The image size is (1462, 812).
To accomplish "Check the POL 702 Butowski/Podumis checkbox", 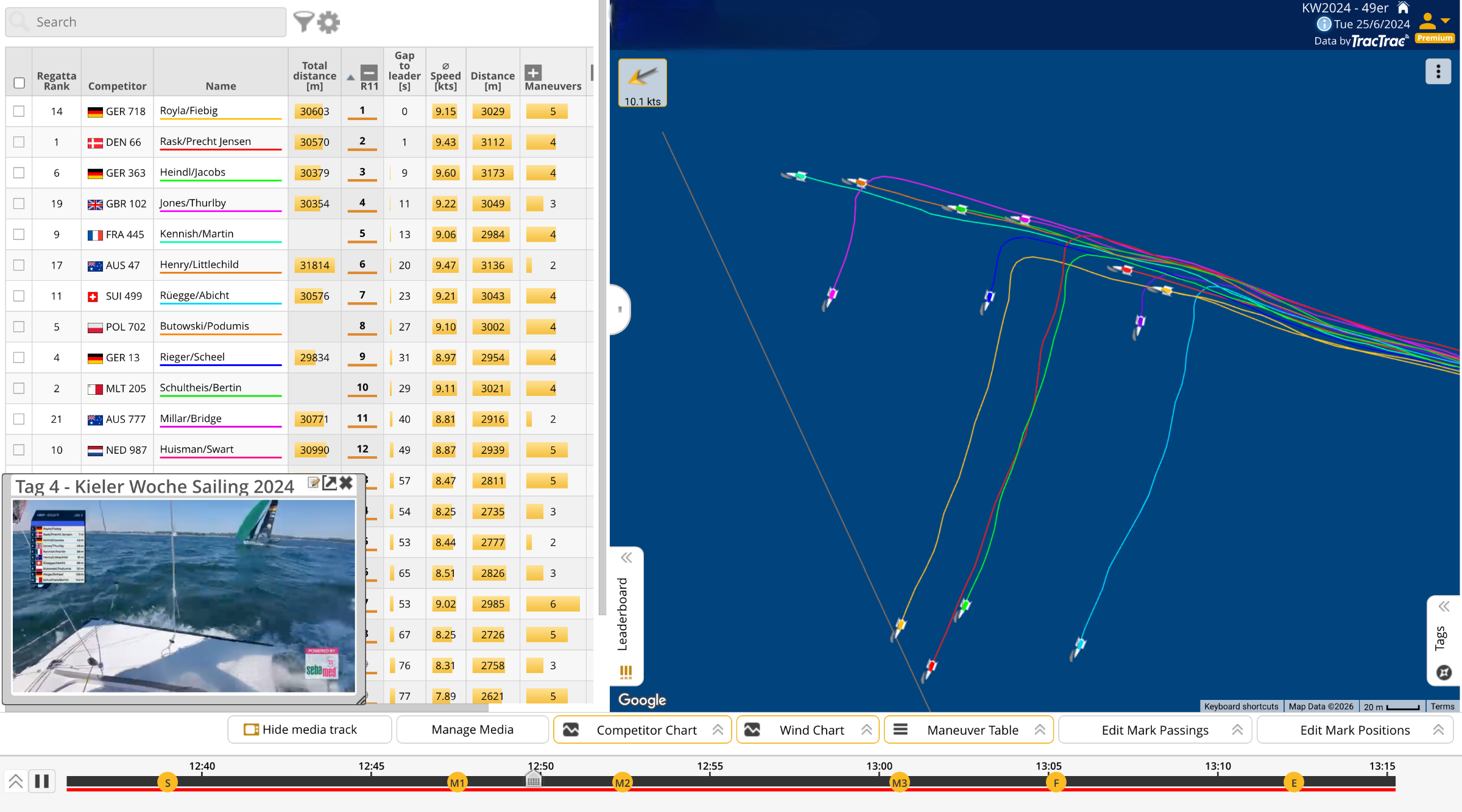I will pos(19,327).
